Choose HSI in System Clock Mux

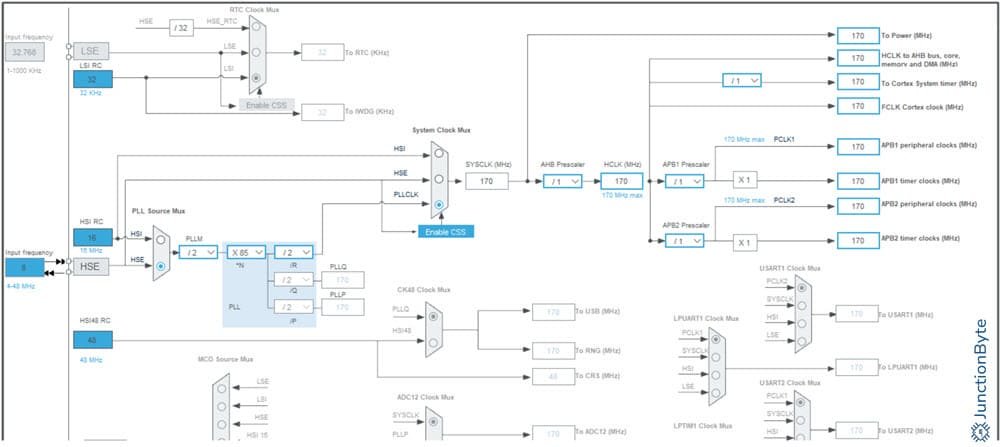click(439, 154)
